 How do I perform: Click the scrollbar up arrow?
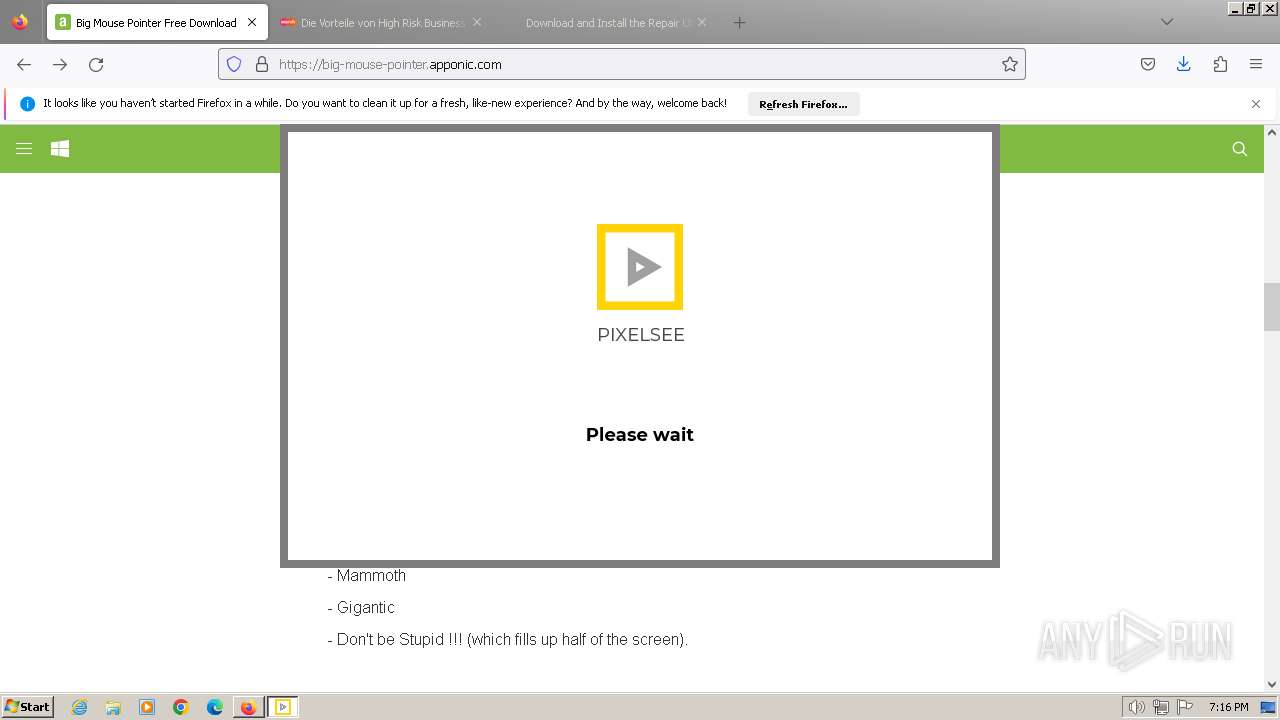click(x=1272, y=132)
